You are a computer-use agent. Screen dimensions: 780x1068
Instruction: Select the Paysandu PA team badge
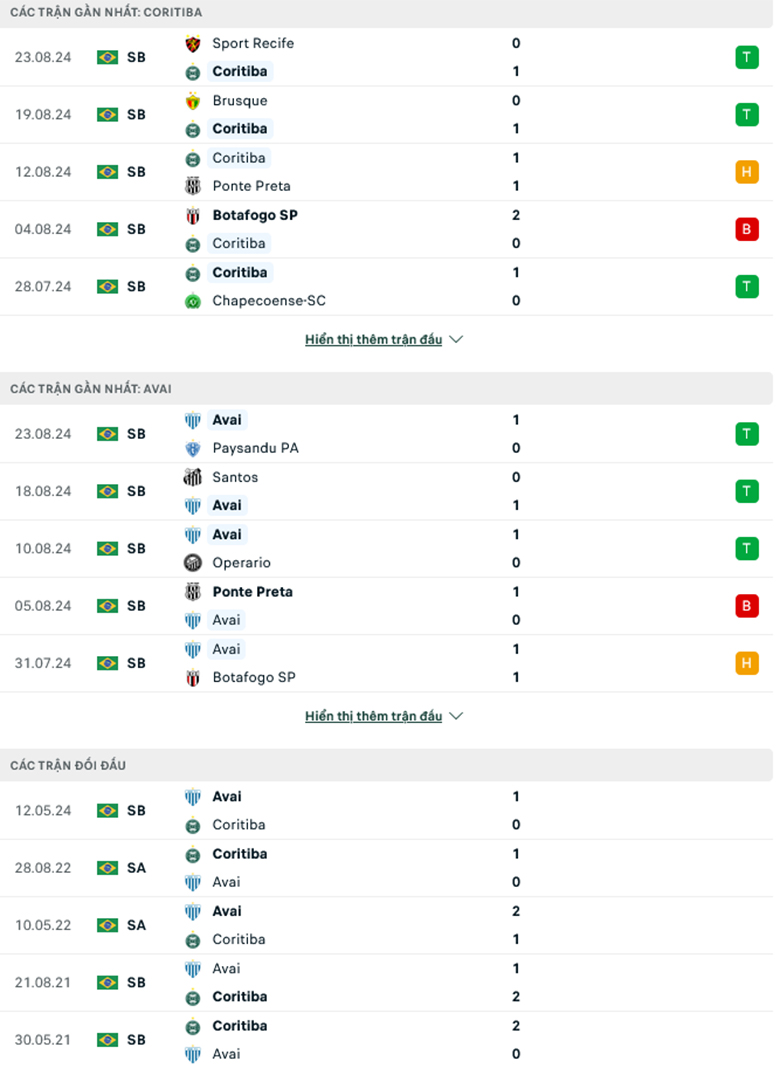coord(195,448)
